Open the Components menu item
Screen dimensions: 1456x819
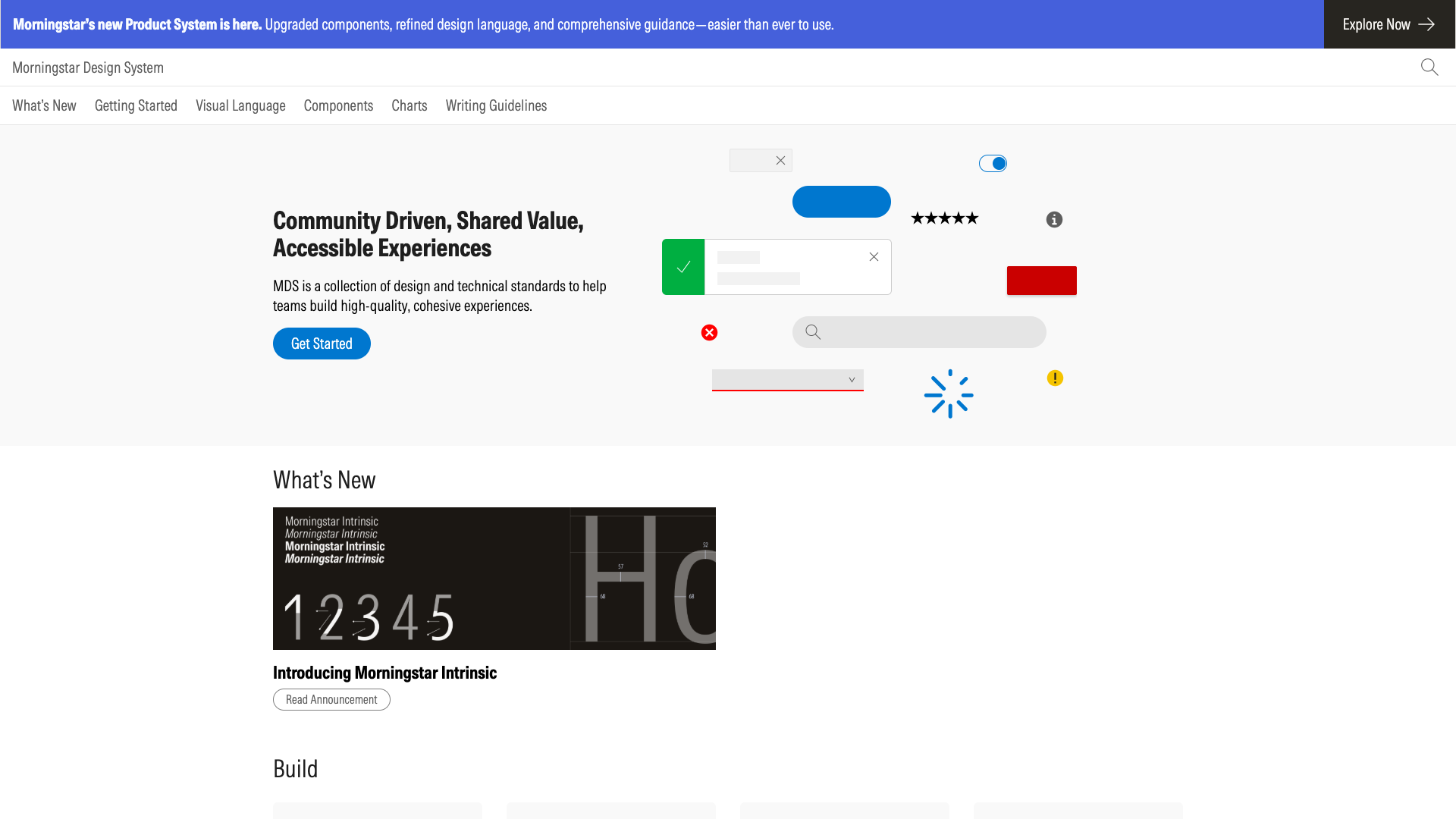(x=338, y=105)
